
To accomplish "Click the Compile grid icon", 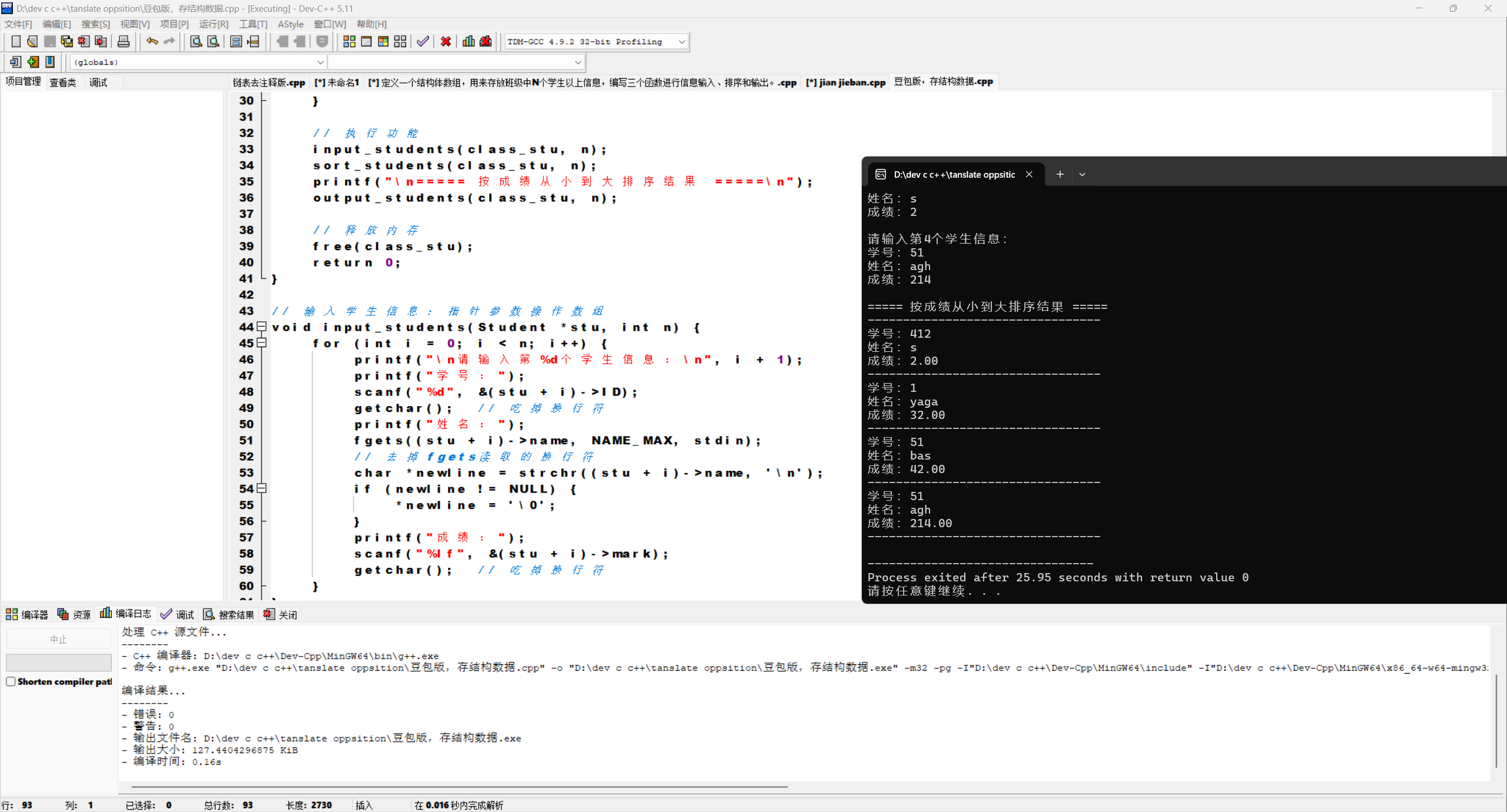I will (349, 41).
